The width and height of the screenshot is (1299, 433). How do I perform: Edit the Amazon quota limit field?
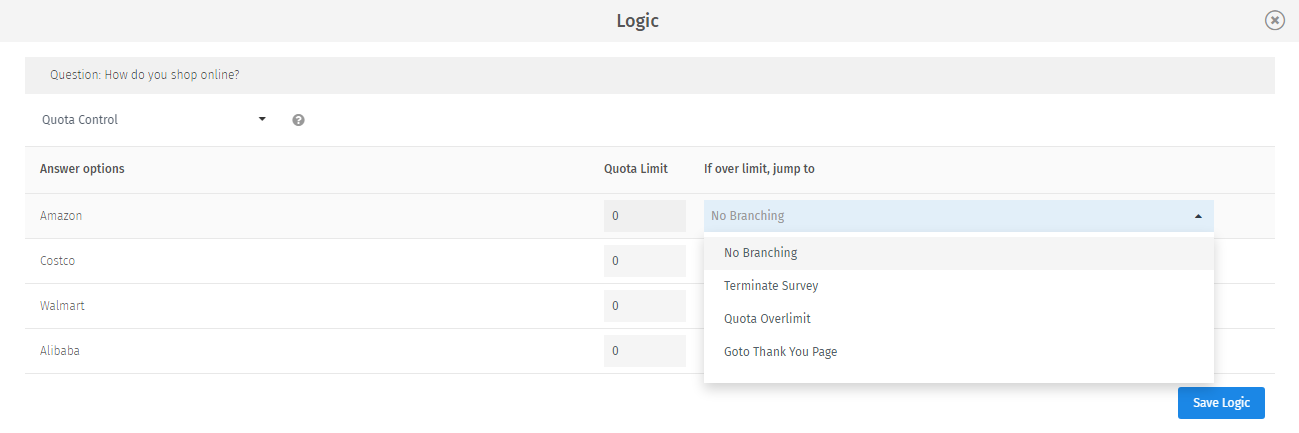coord(644,216)
